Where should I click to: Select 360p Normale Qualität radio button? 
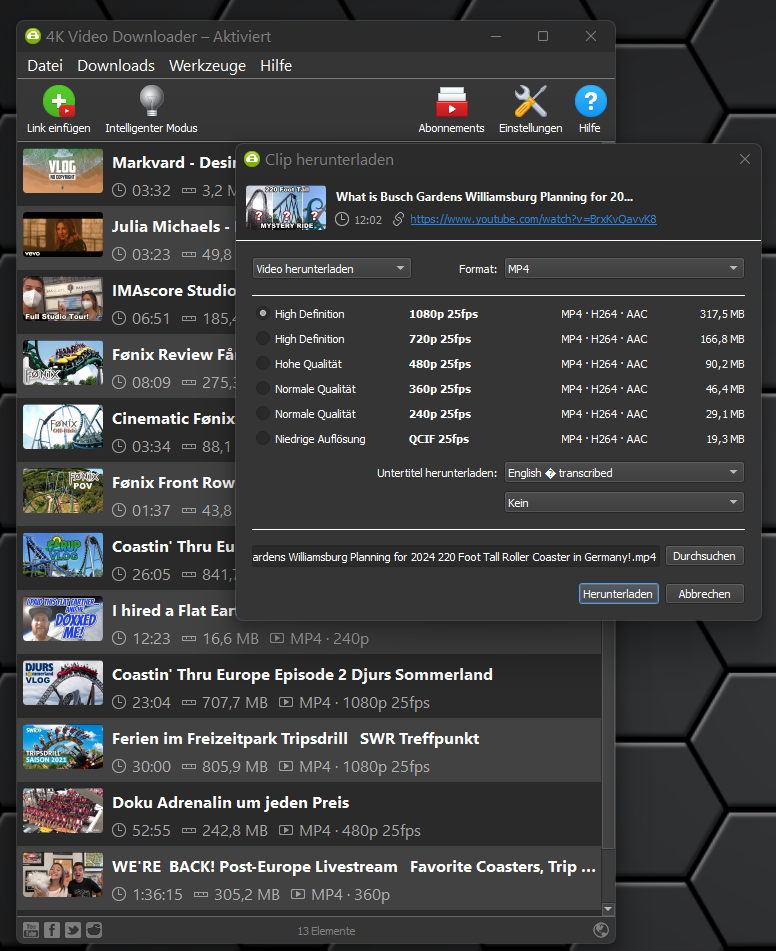263,388
